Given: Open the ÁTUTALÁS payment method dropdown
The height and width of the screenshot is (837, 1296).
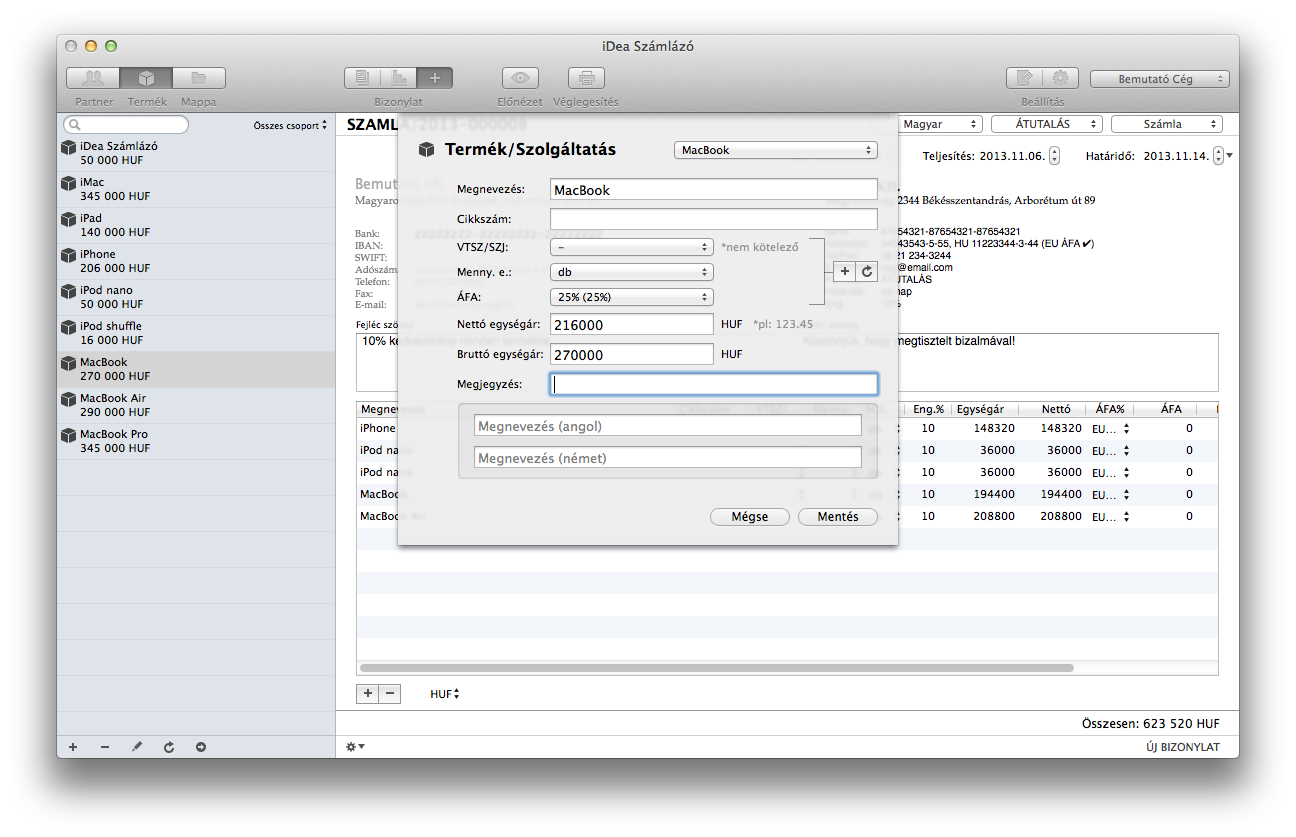Looking at the screenshot, I should tap(1046, 124).
